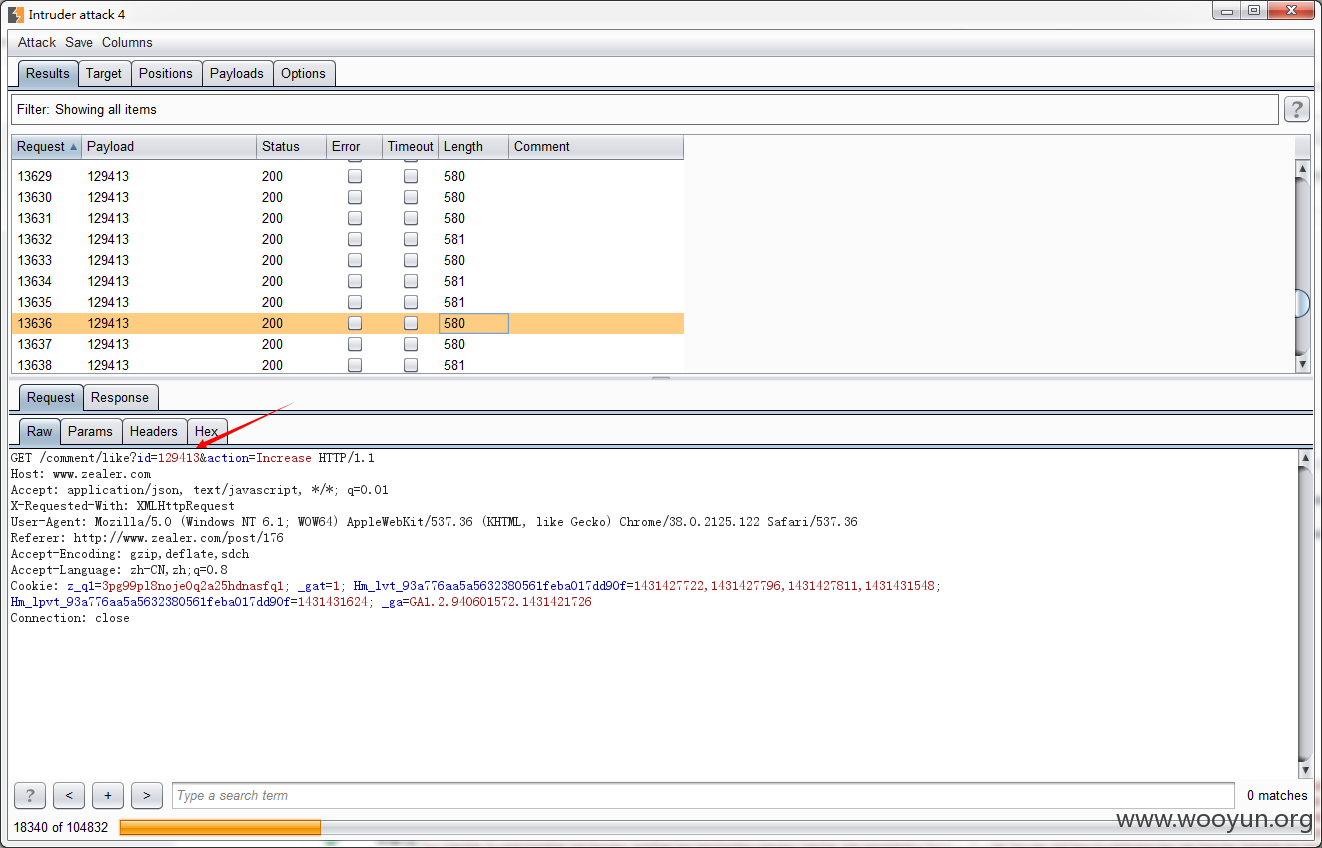This screenshot has height=848, width=1322.
Task: Sort by the Payload column header
Action: (169, 146)
